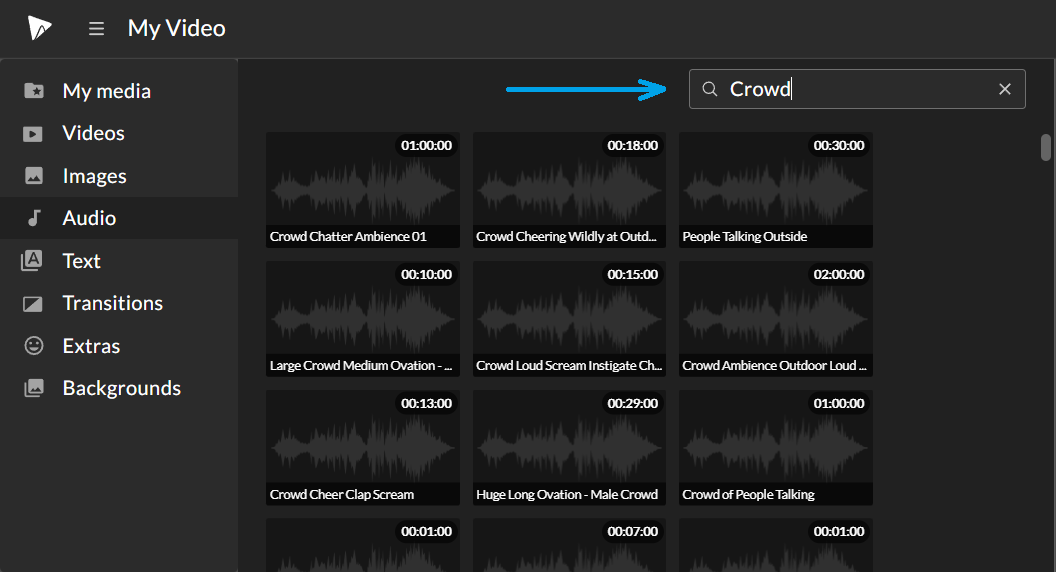This screenshot has height=572, width=1056.
Task: Click the Backgrounds icon
Action: click(x=34, y=388)
